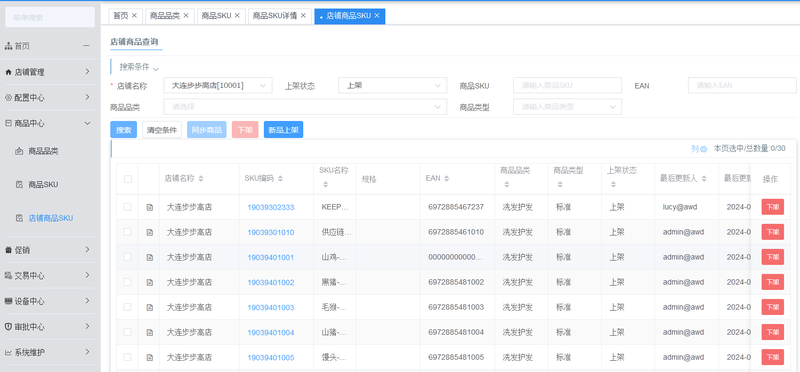The height and width of the screenshot is (372, 800).
Task: Open document icon in row 19039301010
Action: point(149,232)
